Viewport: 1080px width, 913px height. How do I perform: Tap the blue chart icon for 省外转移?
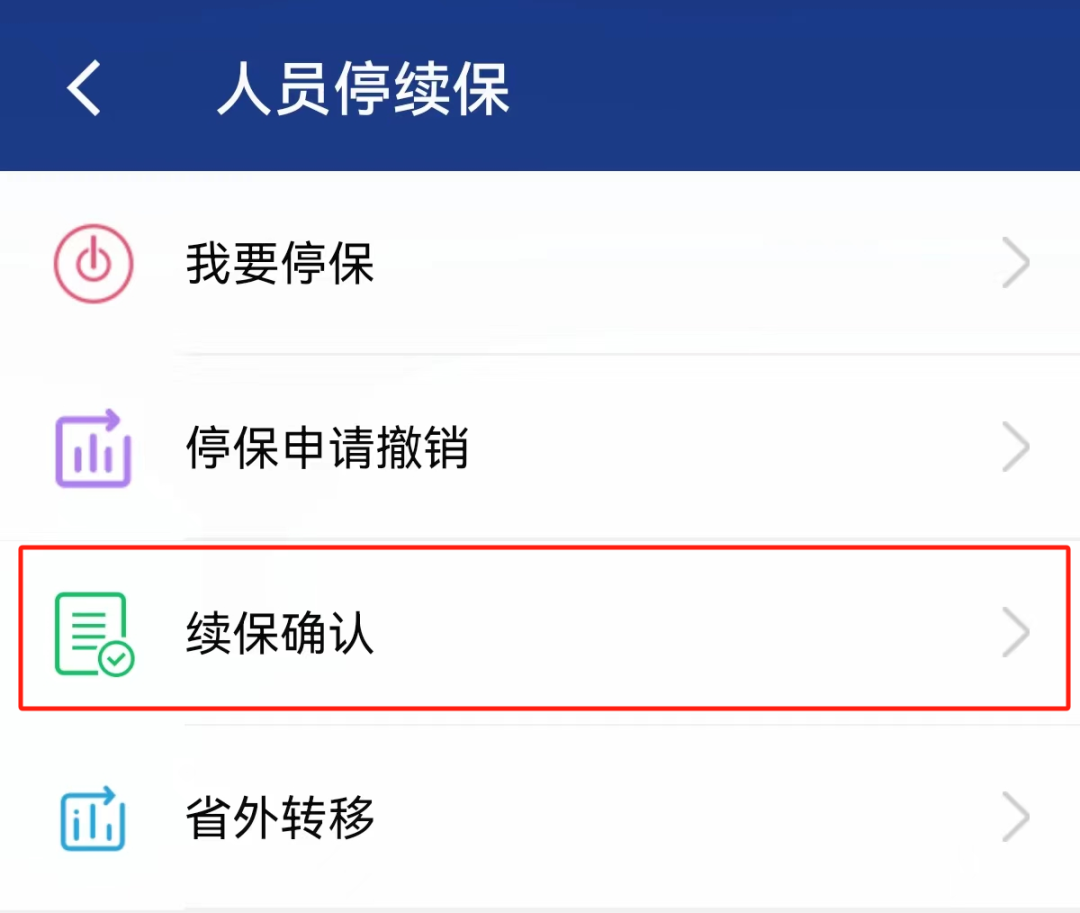92,818
